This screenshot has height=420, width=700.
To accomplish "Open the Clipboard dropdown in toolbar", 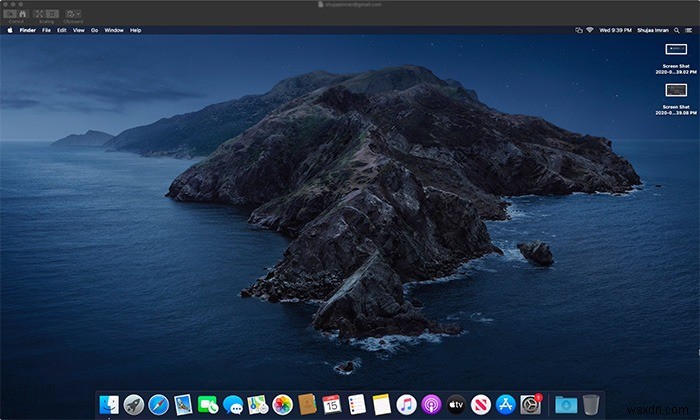I will click(x=73, y=14).
